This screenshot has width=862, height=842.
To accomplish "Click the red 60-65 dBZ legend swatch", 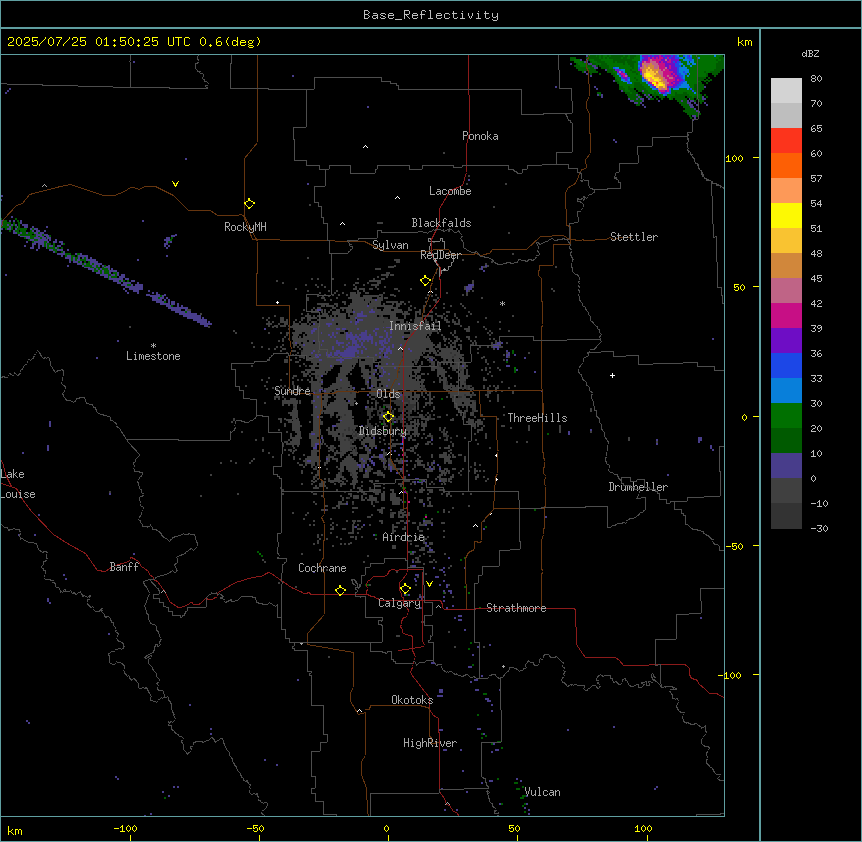I will click(x=786, y=141).
